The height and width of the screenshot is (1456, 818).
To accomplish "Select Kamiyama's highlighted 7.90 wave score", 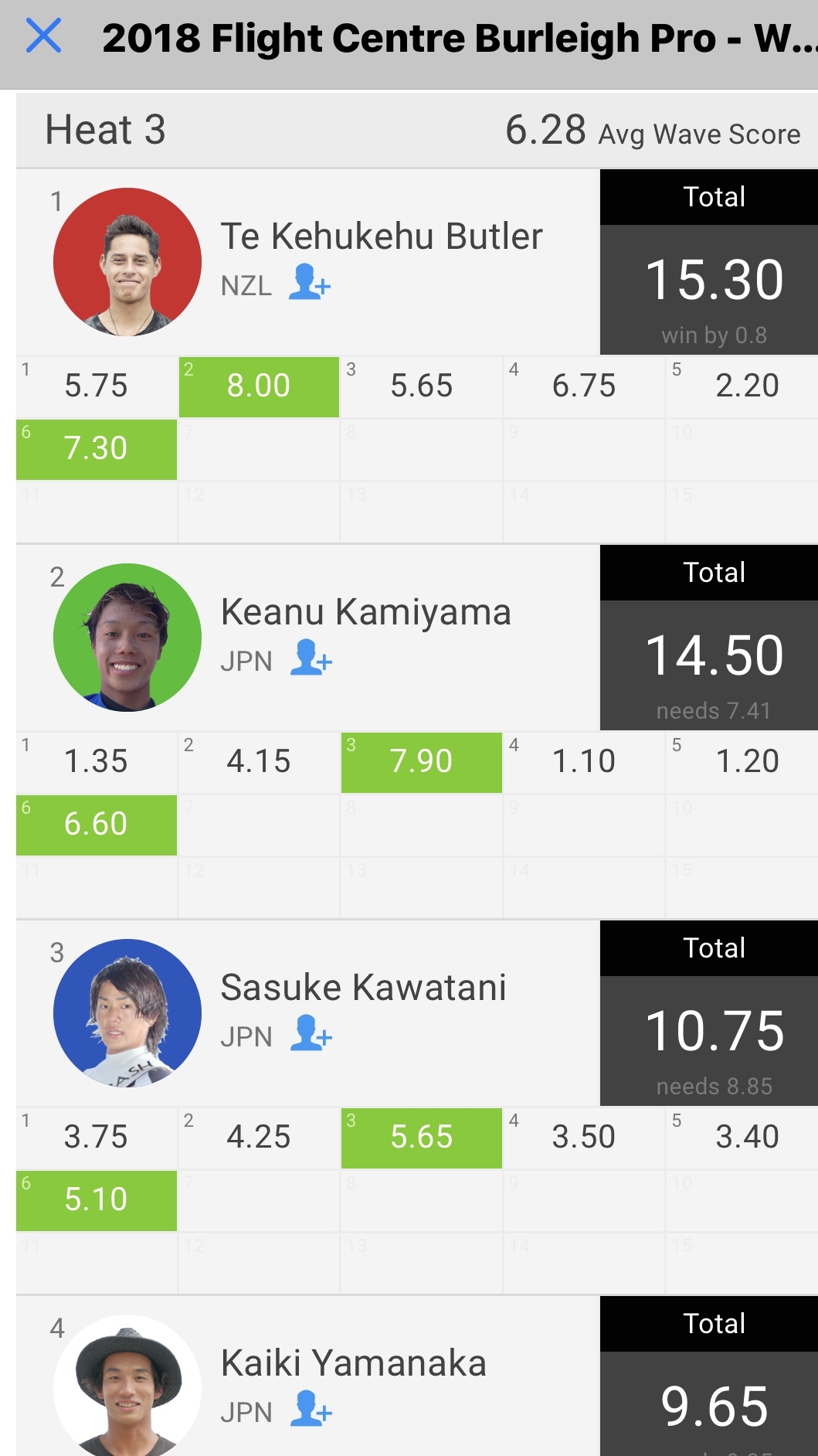I will [422, 762].
